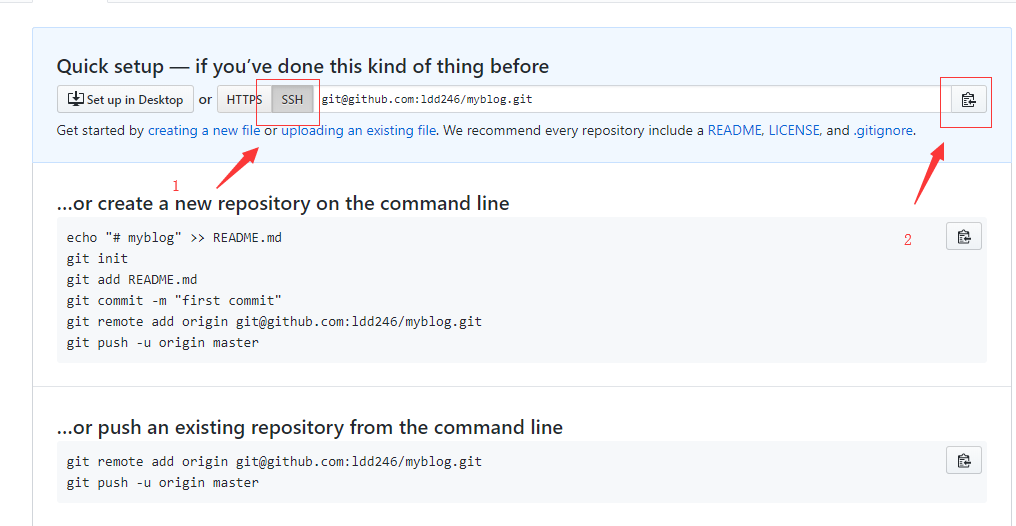The image size is (1016, 526).
Task: Click the create a new repository heading
Action: coord(283,203)
